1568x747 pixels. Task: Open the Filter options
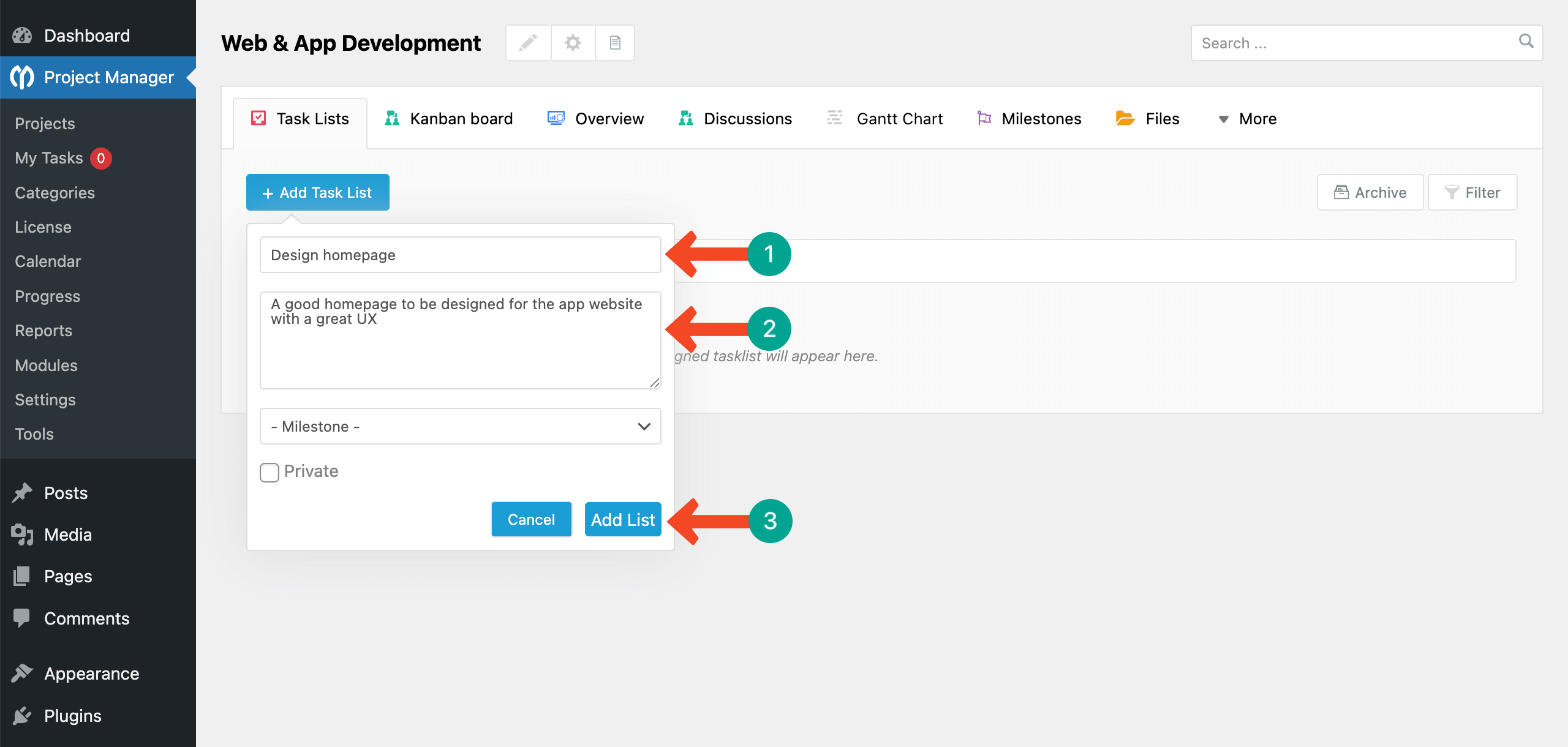click(1472, 192)
